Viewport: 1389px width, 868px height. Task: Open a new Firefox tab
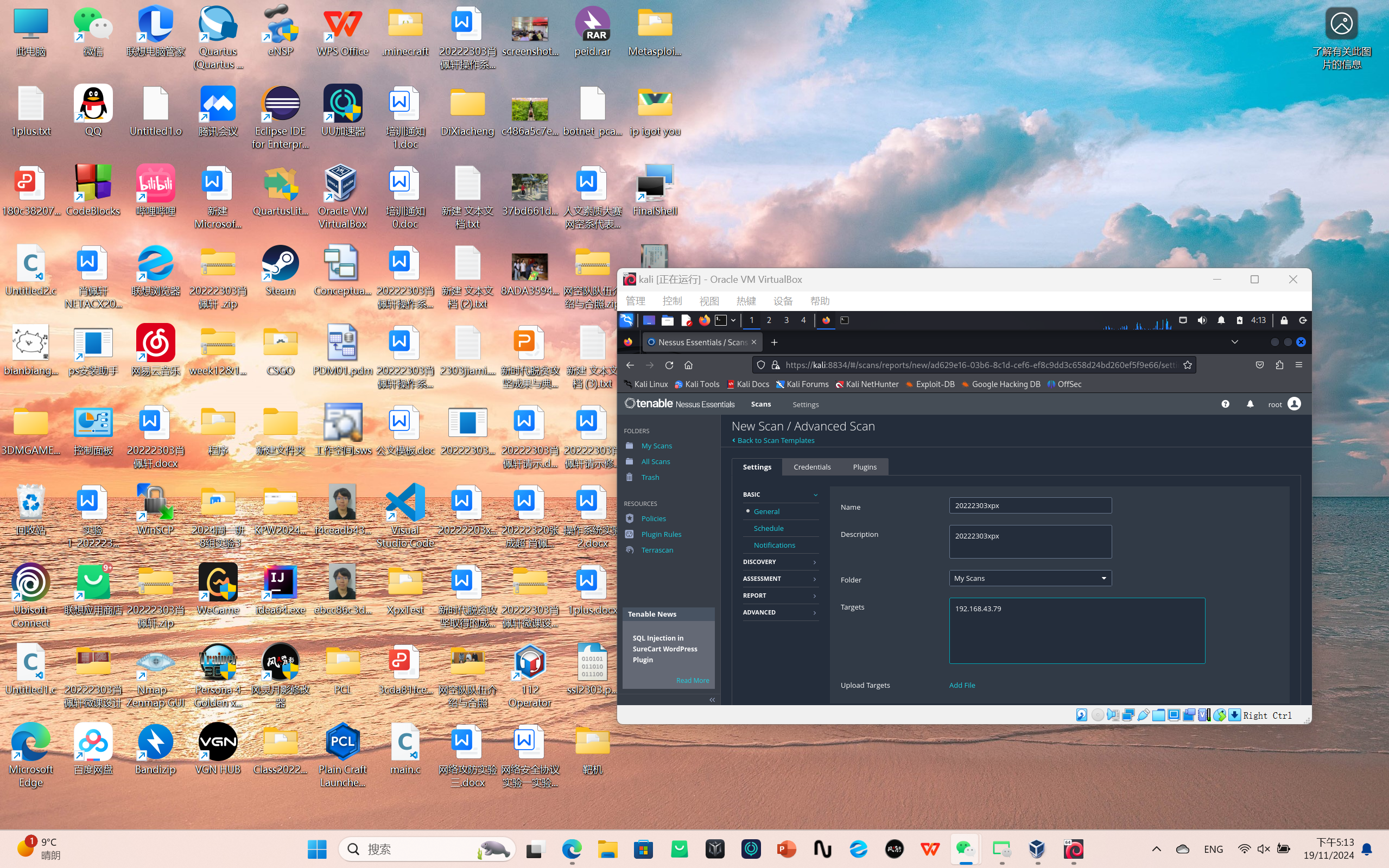774,342
